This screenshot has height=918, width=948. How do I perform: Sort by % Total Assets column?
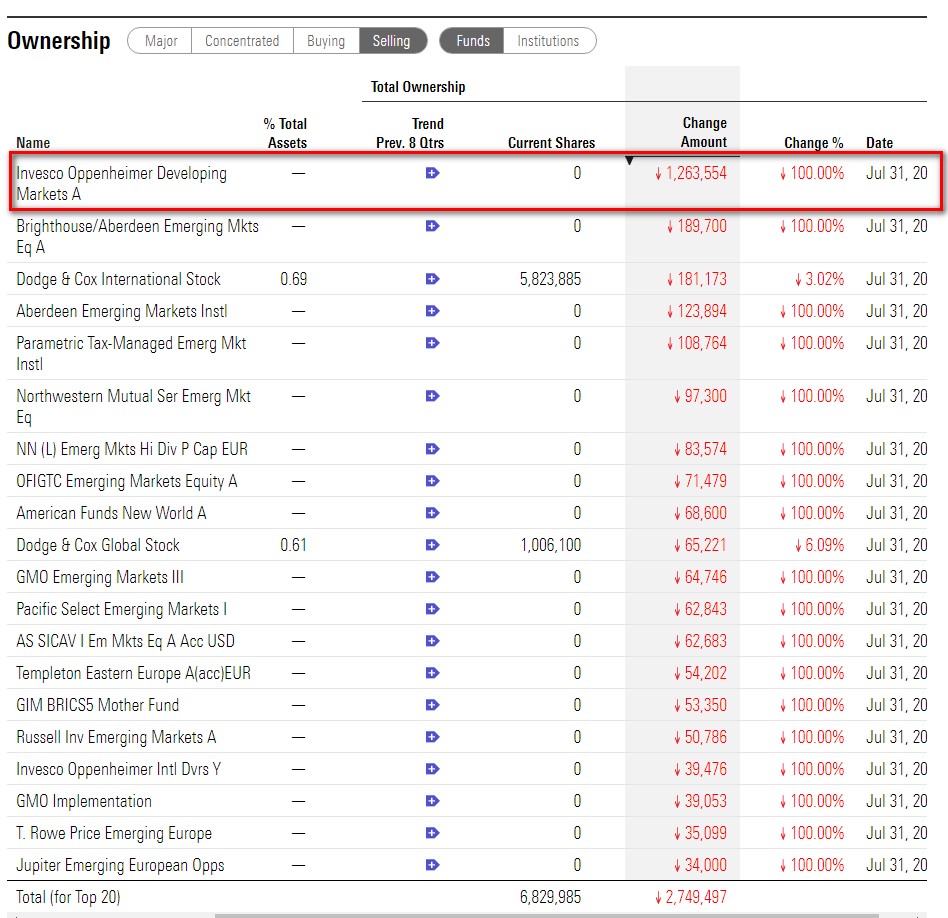point(285,133)
